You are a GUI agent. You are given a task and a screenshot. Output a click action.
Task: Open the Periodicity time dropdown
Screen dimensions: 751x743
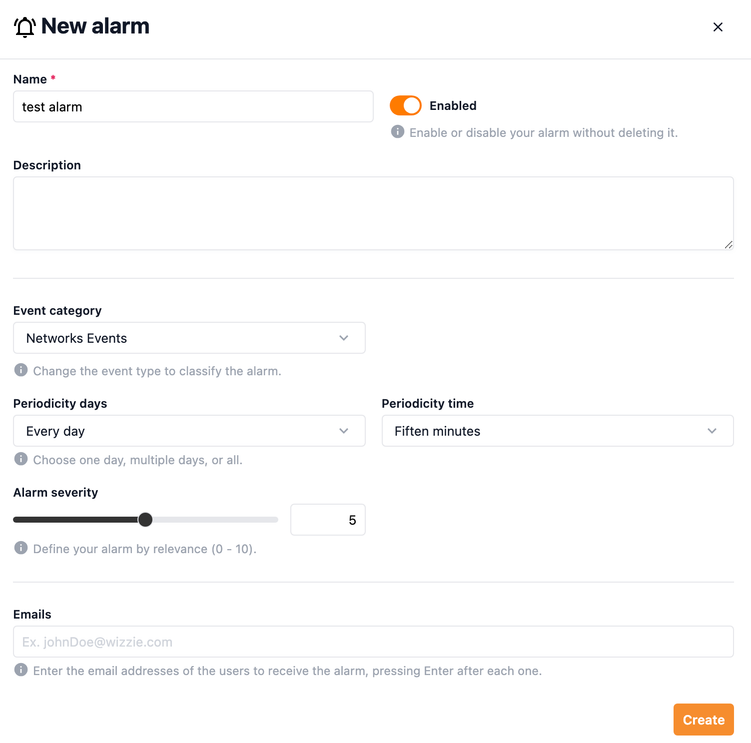557,431
